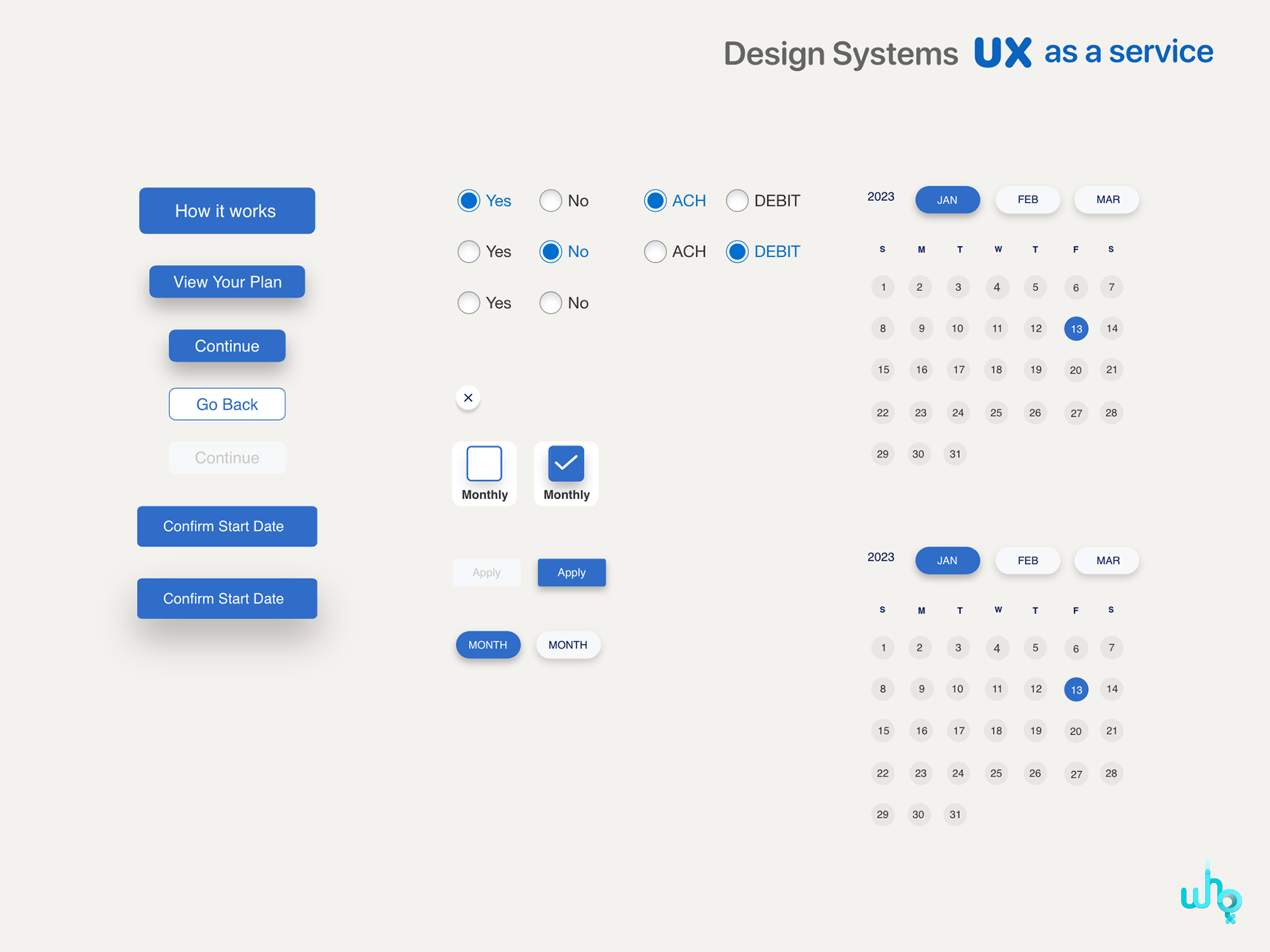Choose Yes in the third radio row
The height and width of the screenshot is (952, 1270).
[x=469, y=303]
